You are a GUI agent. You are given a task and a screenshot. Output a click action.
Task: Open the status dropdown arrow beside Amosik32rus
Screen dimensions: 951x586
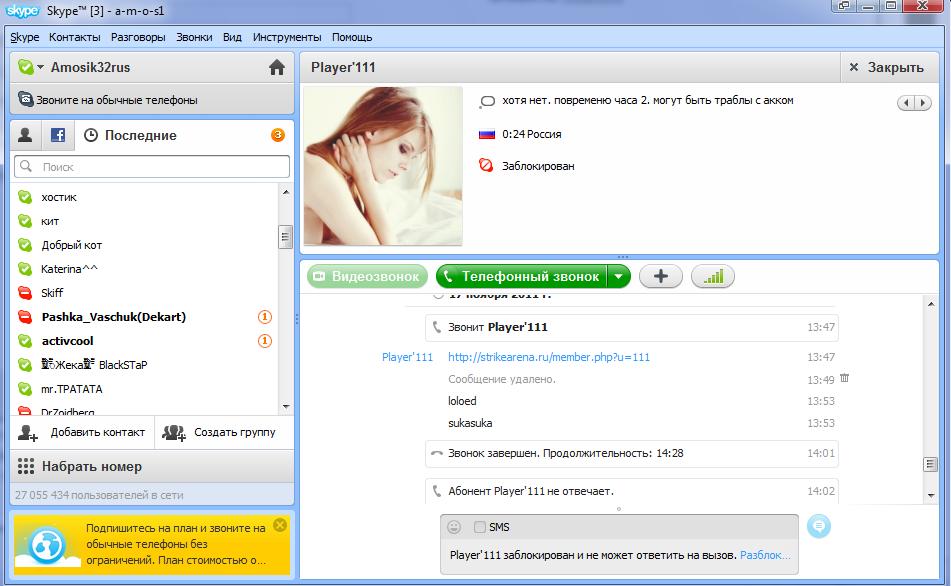click(41, 67)
